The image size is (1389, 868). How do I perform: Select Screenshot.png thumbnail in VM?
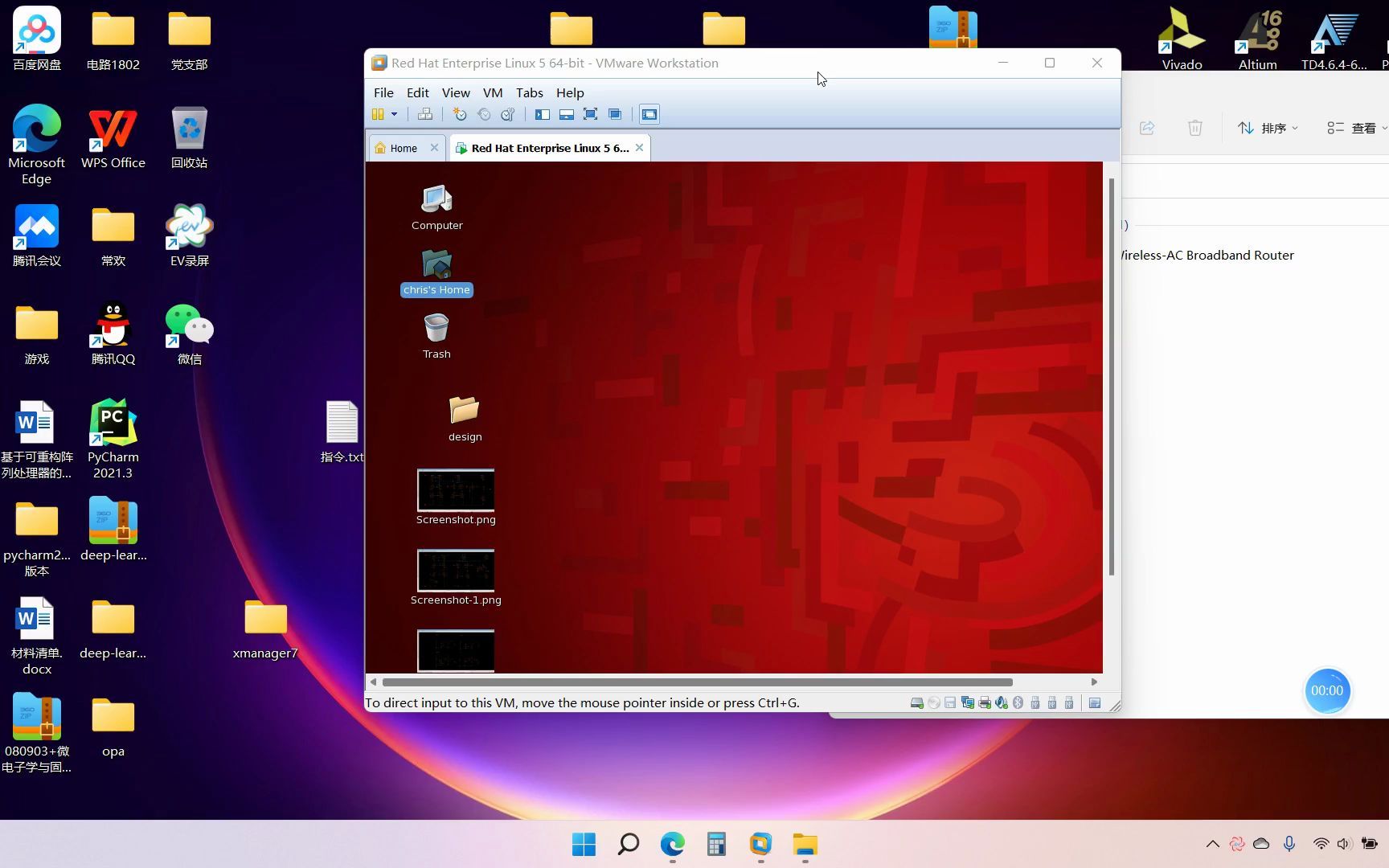456,497
